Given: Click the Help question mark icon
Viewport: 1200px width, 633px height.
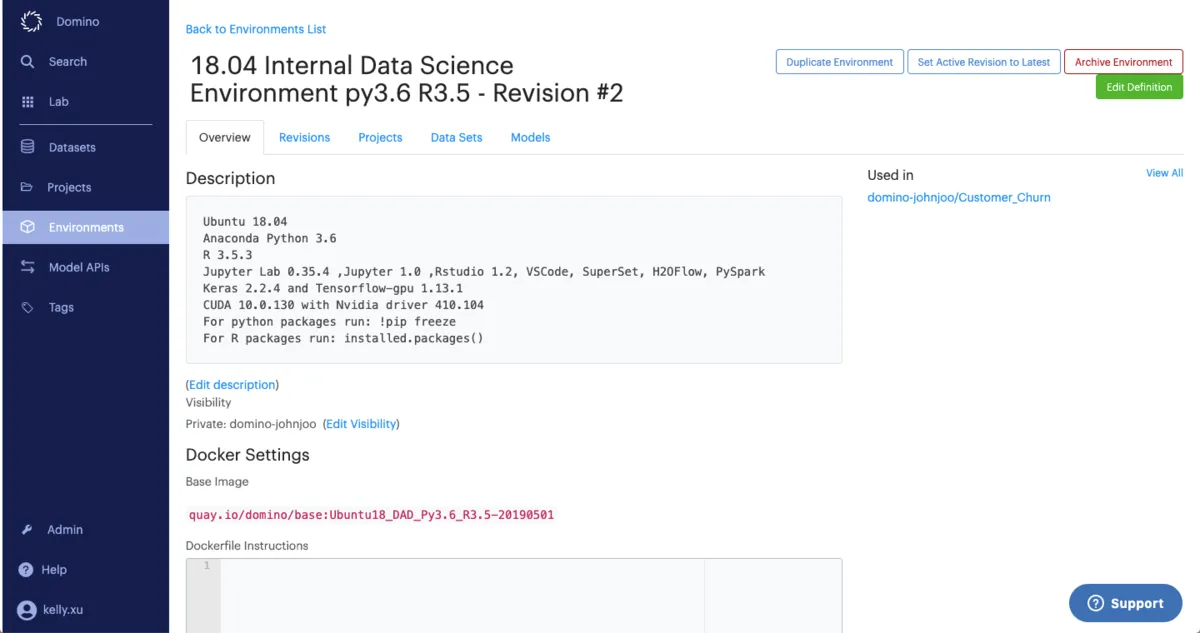Looking at the screenshot, I should point(27,569).
